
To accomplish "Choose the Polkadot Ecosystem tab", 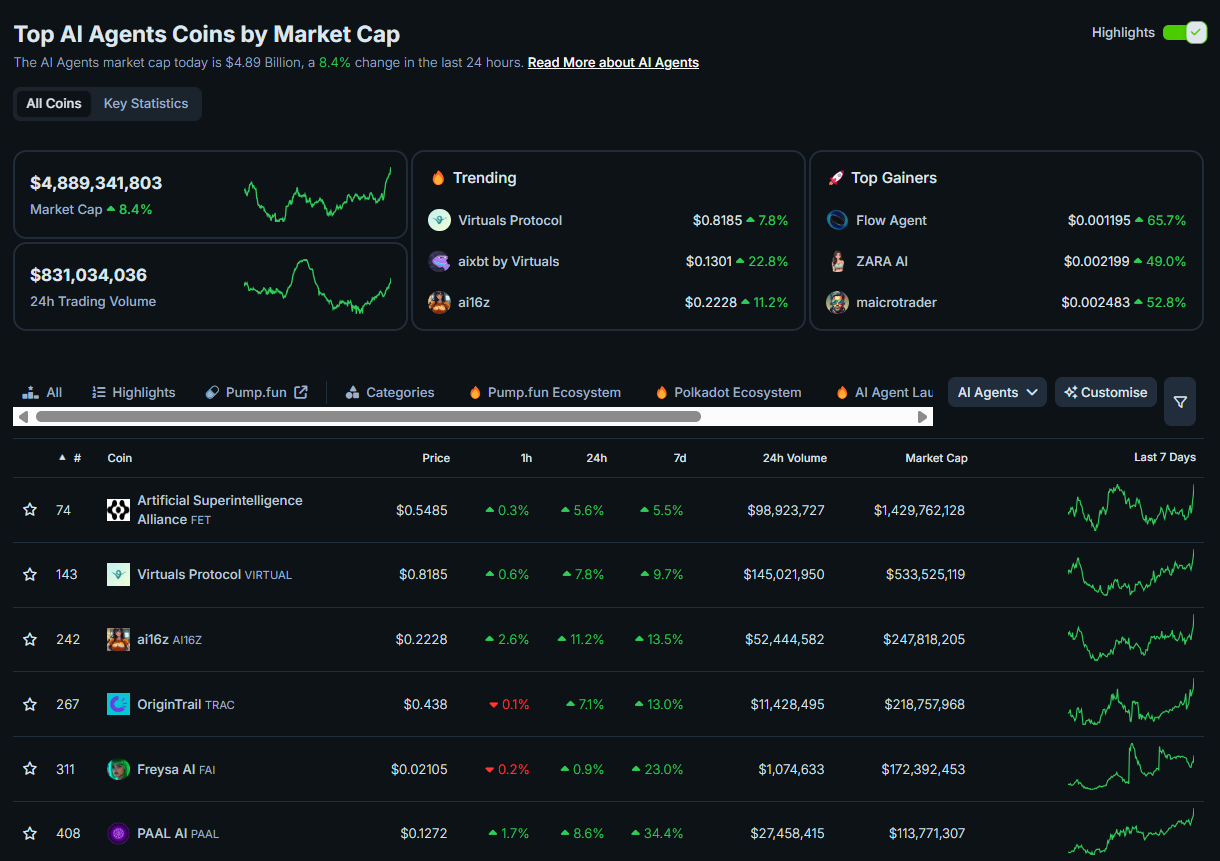I will point(728,392).
